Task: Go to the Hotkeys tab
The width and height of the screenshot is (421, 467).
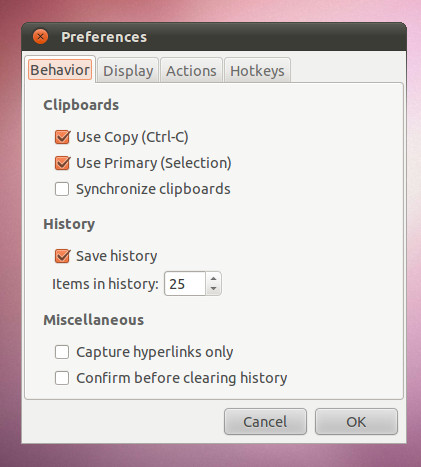Action: [257, 71]
